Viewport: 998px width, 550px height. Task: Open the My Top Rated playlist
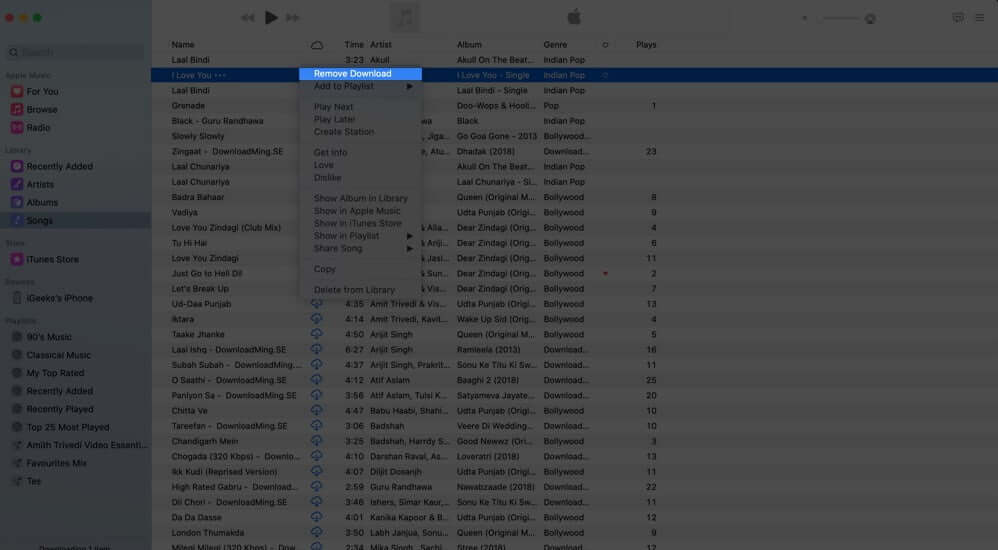[55, 373]
